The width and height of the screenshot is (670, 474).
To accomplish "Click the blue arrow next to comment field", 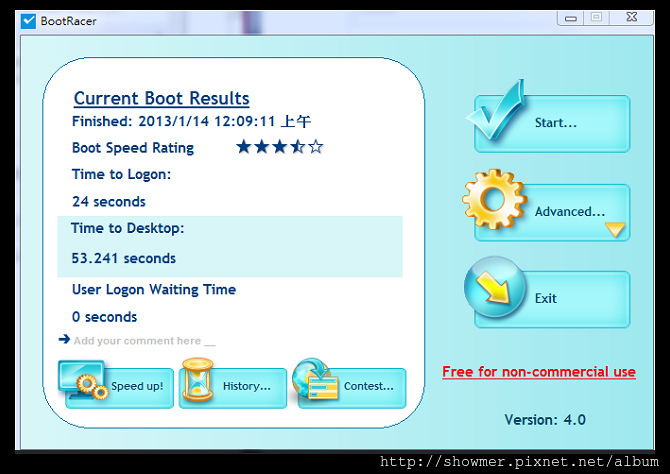I will 64,339.
